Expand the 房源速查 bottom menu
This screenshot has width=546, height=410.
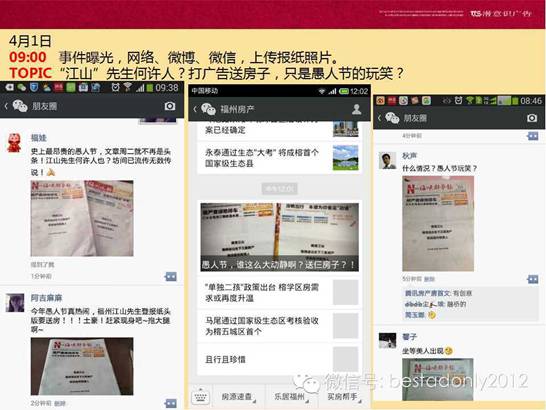click(x=238, y=396)
